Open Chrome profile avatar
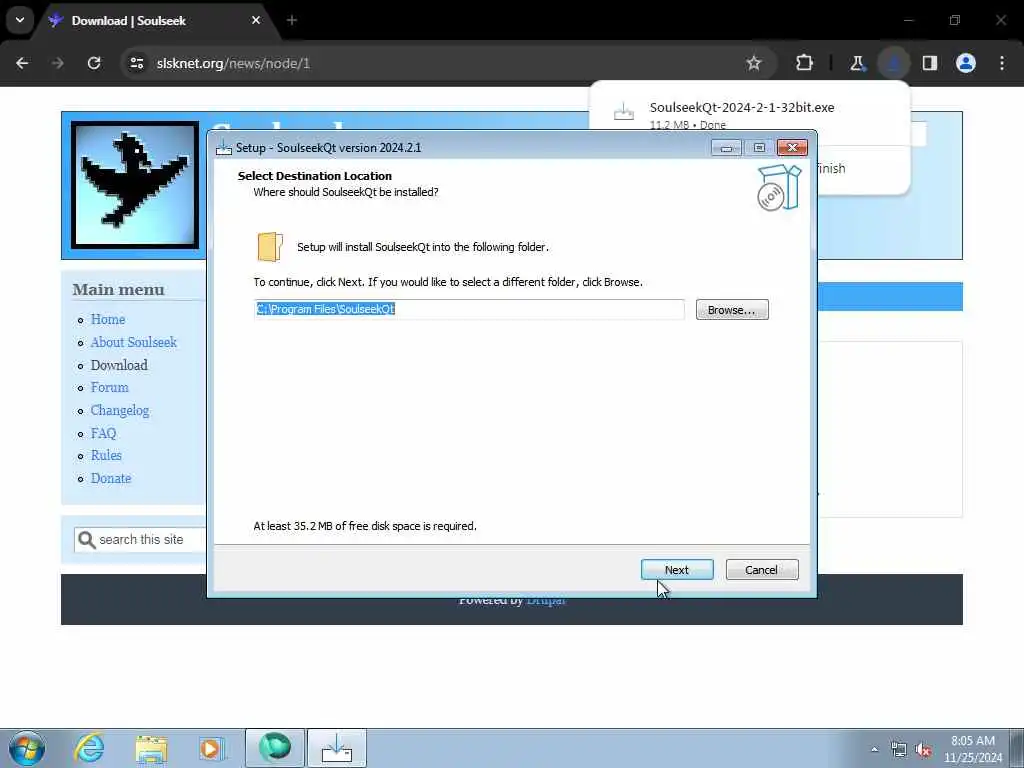This screenshot has height=768, width=1024. pyautogui.click(x=966, y=63)
